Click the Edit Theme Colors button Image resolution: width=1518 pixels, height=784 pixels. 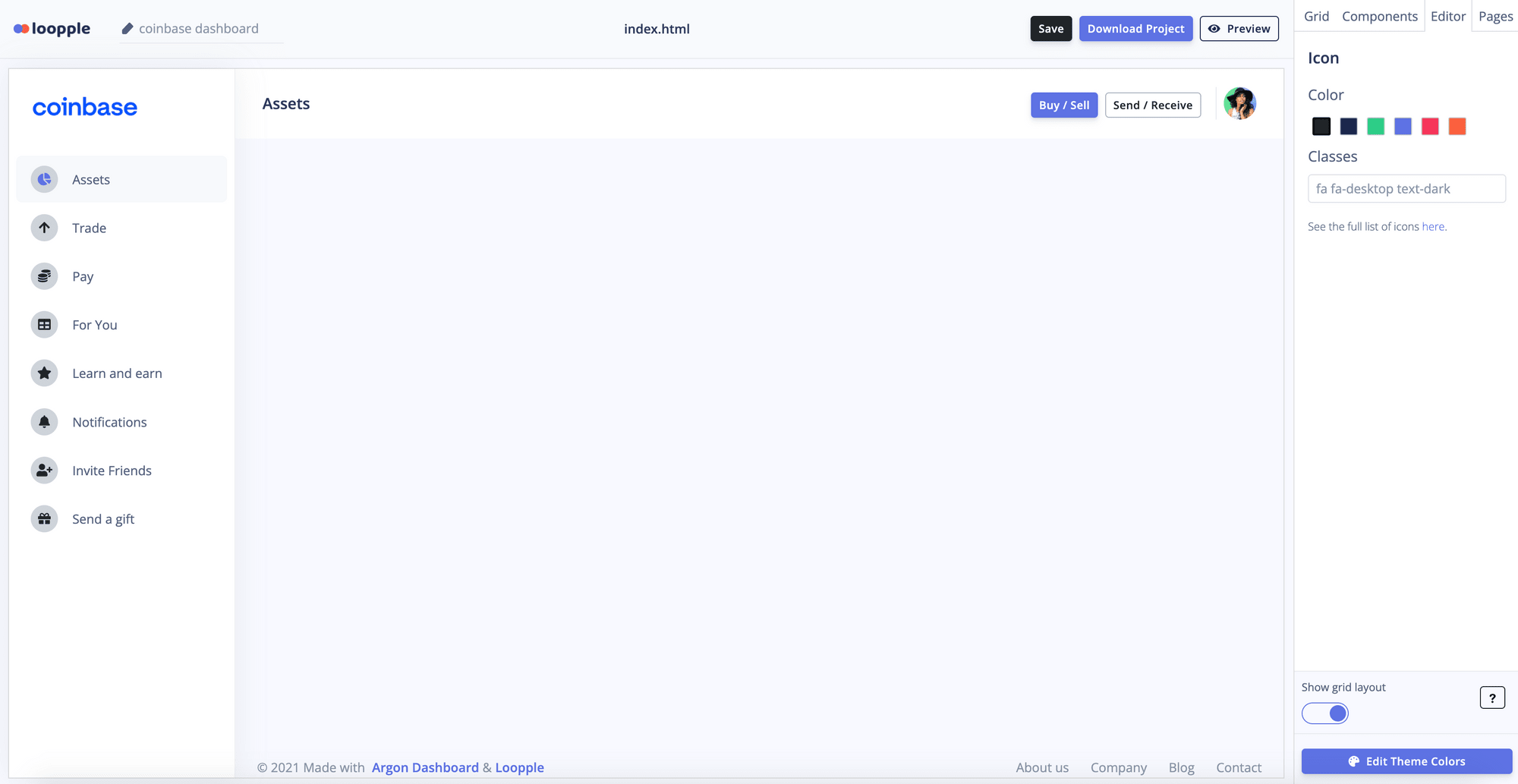[1406, 761]
